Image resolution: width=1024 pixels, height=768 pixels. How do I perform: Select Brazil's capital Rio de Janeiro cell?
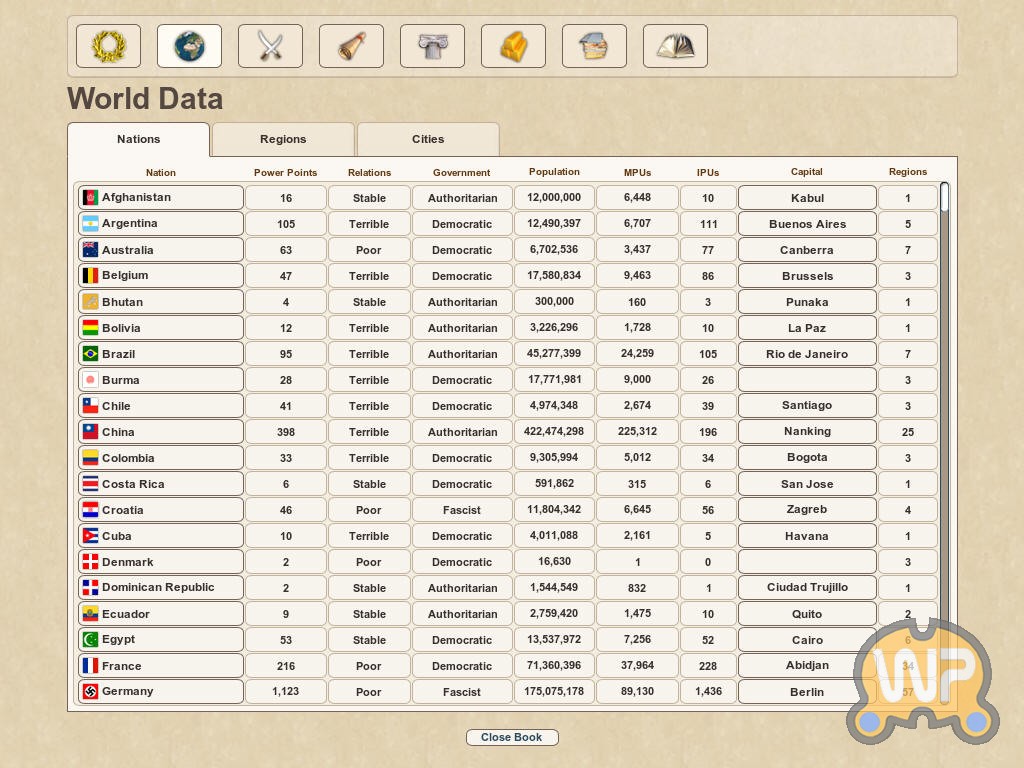click(806, 354)
